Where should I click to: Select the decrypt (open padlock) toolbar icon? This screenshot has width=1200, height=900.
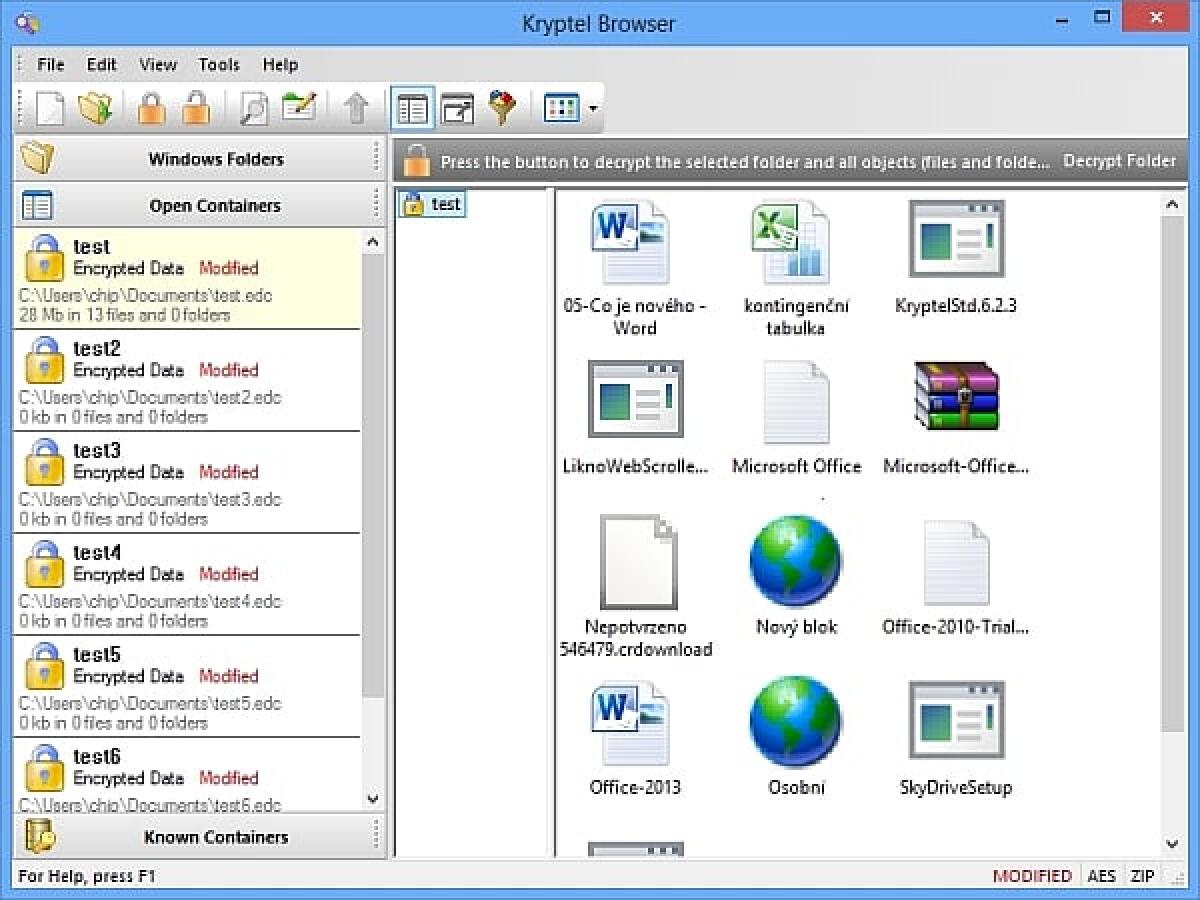click(x=196, y=107)
